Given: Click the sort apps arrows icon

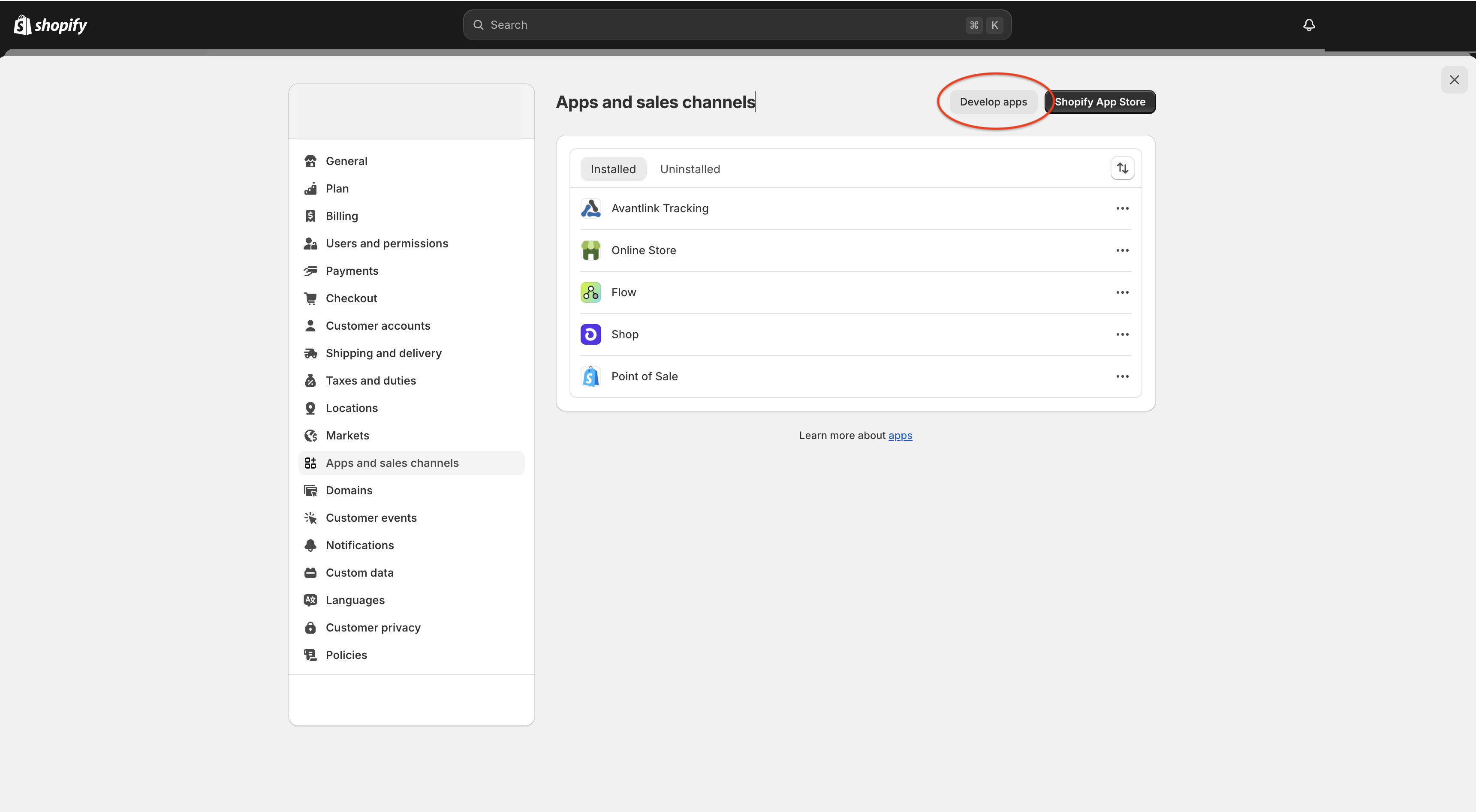Looking at the screenshot, I should click(x=1122, y=168).
